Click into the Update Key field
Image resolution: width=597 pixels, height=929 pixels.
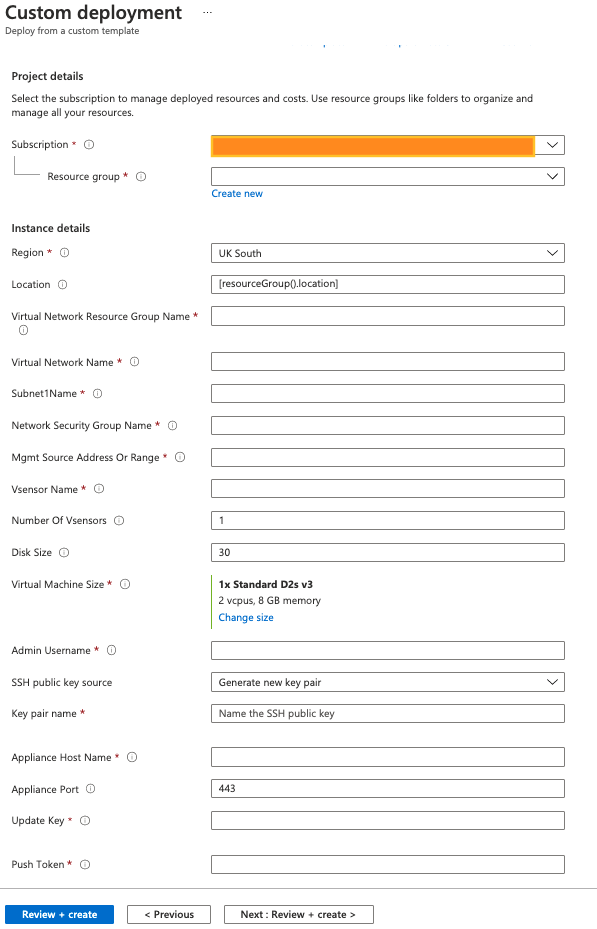tap(388, 821)
